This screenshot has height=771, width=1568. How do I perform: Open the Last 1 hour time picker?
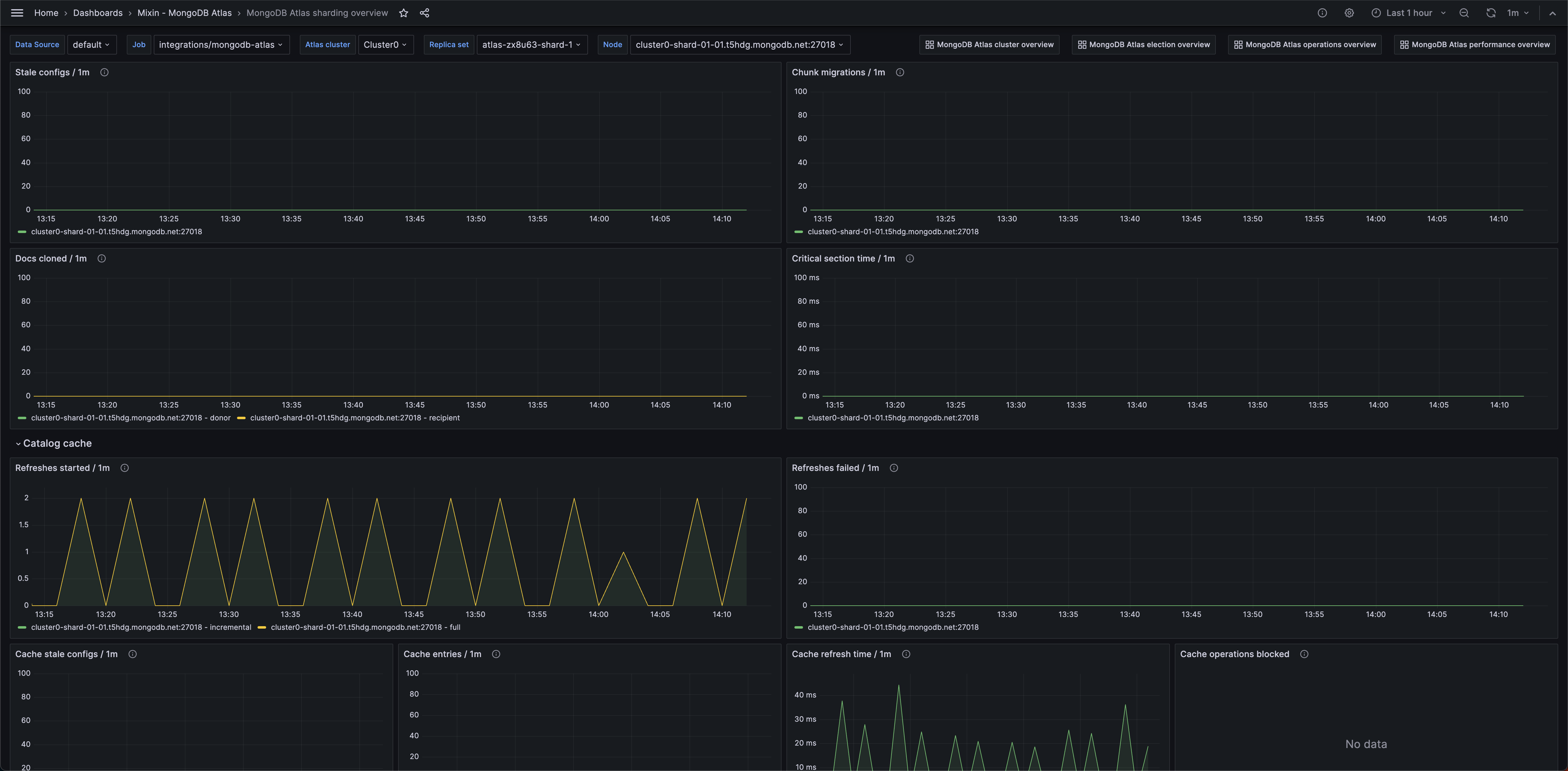point(1408,13)
